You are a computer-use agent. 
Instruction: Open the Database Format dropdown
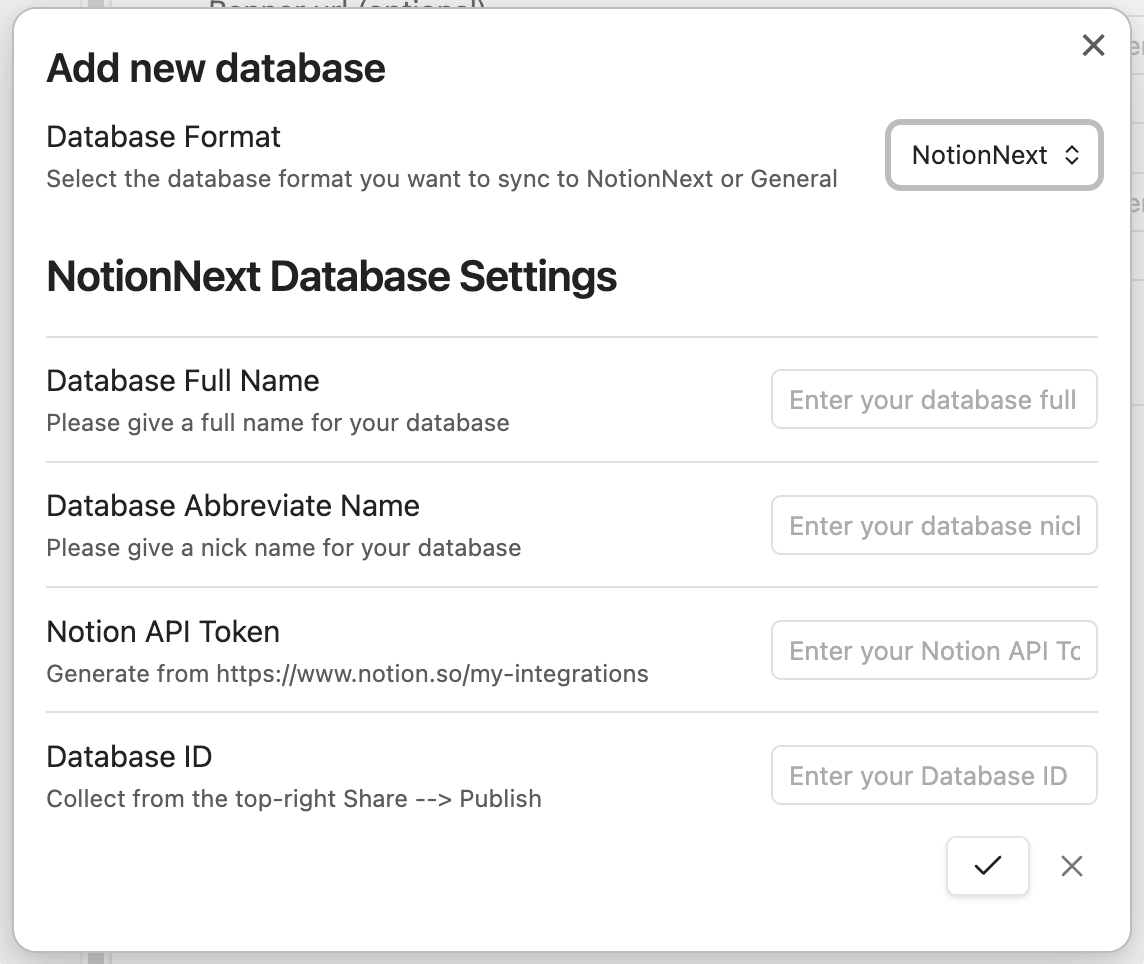pos(993,155)
